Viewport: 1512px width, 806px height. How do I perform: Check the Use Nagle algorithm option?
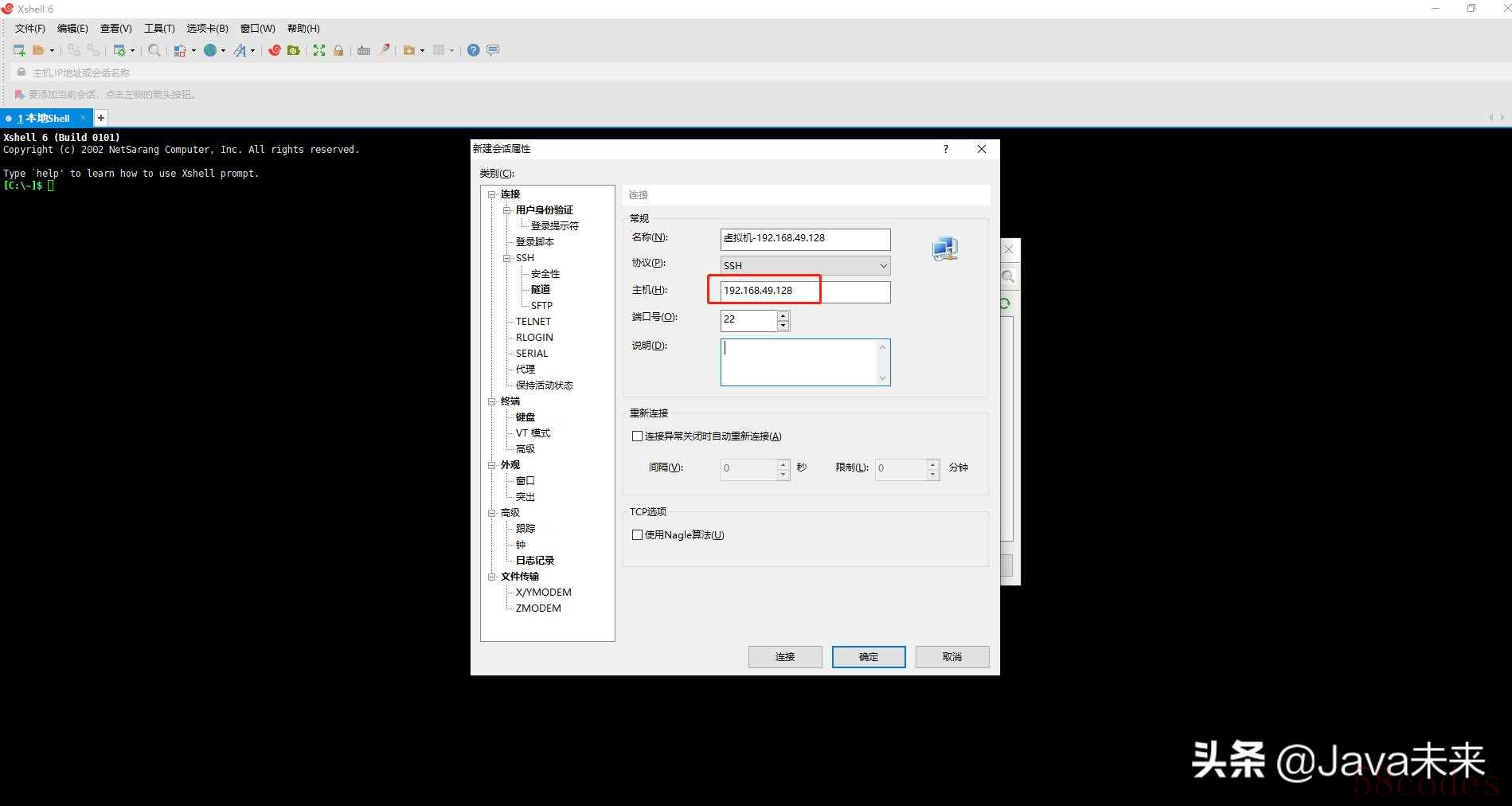[637, 535]
